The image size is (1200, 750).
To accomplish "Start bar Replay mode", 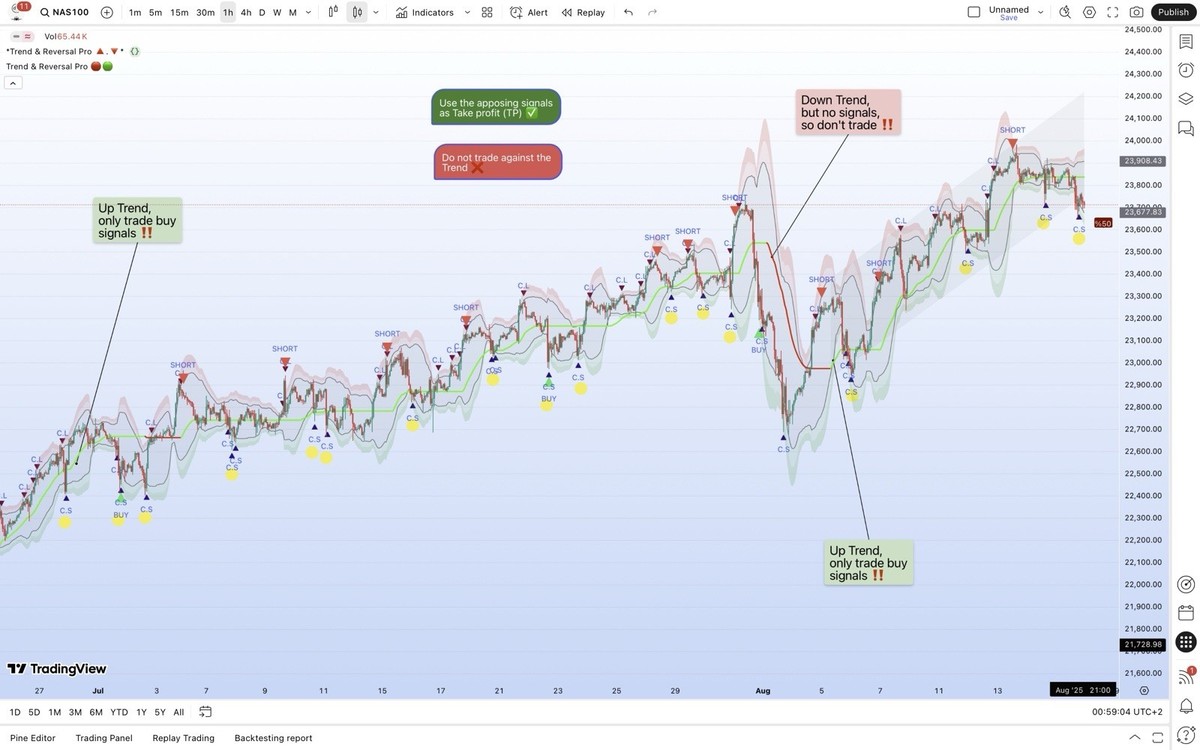I will coord(583,11).
